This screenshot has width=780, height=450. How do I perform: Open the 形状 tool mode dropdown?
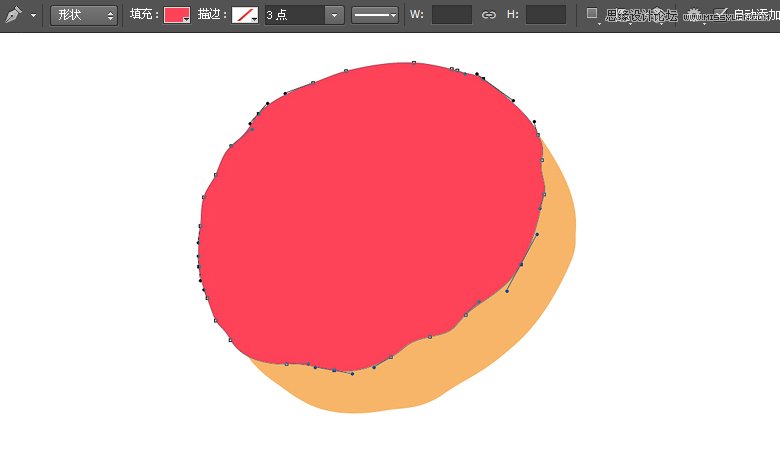click(x=84, y=15)
